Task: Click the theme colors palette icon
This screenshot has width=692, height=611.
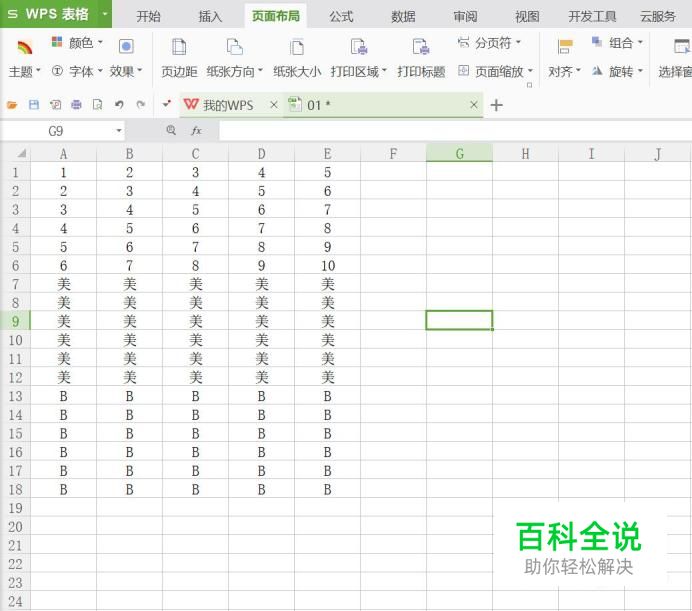Action: point(57,42)
